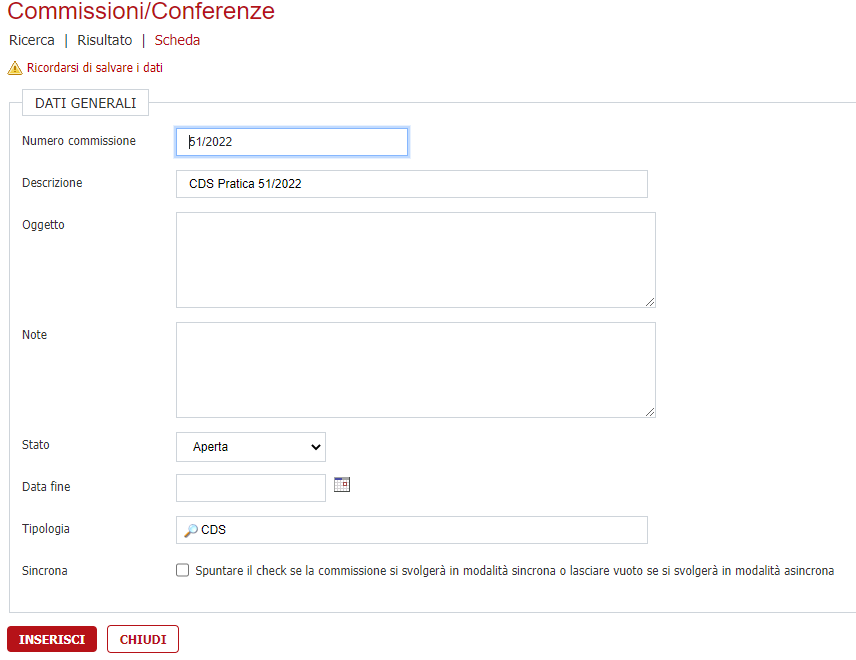The height and width of the screenshot is (660, 856).
Task: Click the Commissioni/Conferenze page title
Action: (141, 12)
